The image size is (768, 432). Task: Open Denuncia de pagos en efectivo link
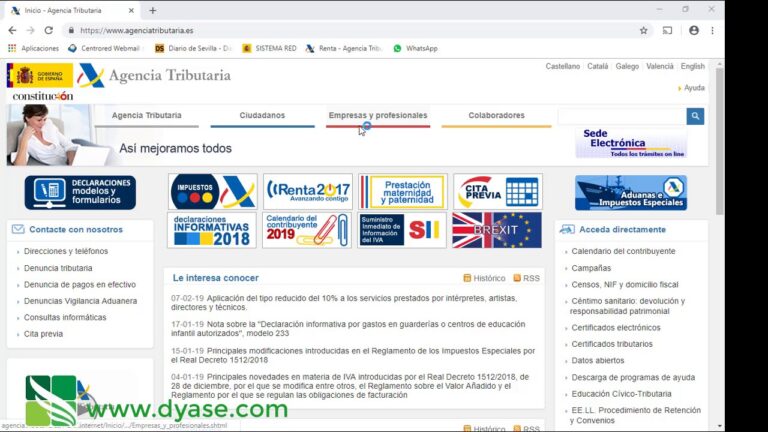coord(80,285)
